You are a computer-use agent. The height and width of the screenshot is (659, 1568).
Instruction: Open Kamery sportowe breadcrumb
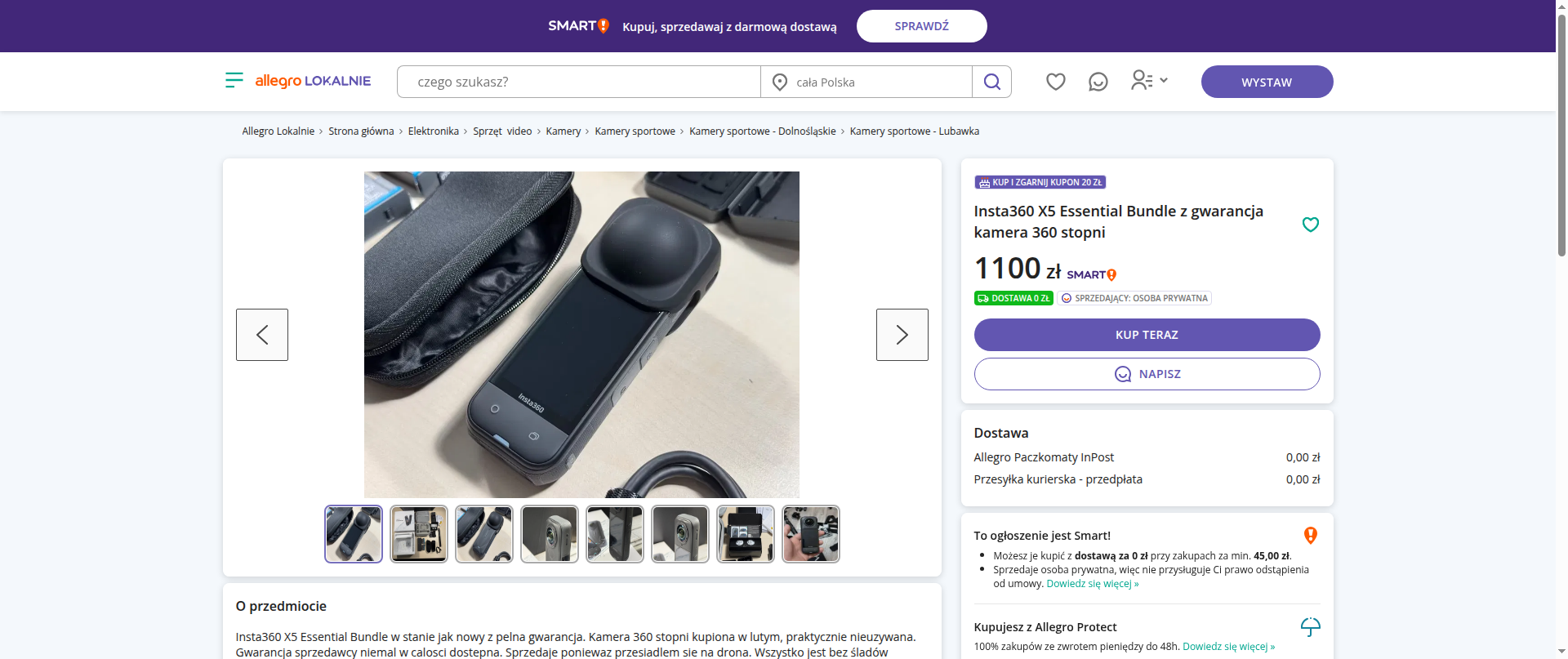[x=635, y=131]
